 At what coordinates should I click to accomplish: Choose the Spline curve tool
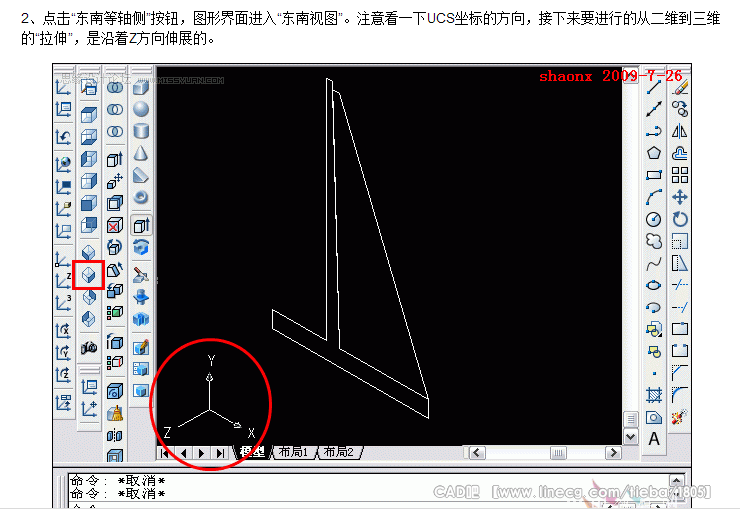[x=654, y=263]
